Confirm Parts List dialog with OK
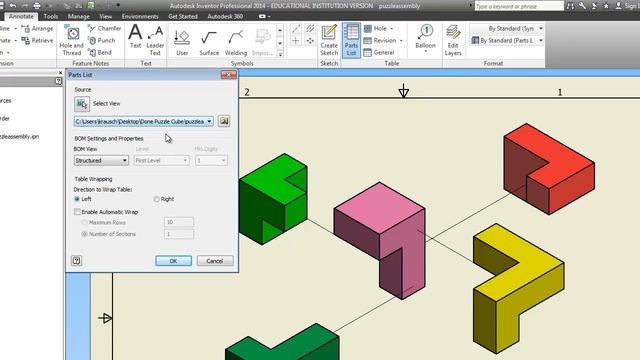The width and height of the screenshot is (640, 360). click(173, 261)
